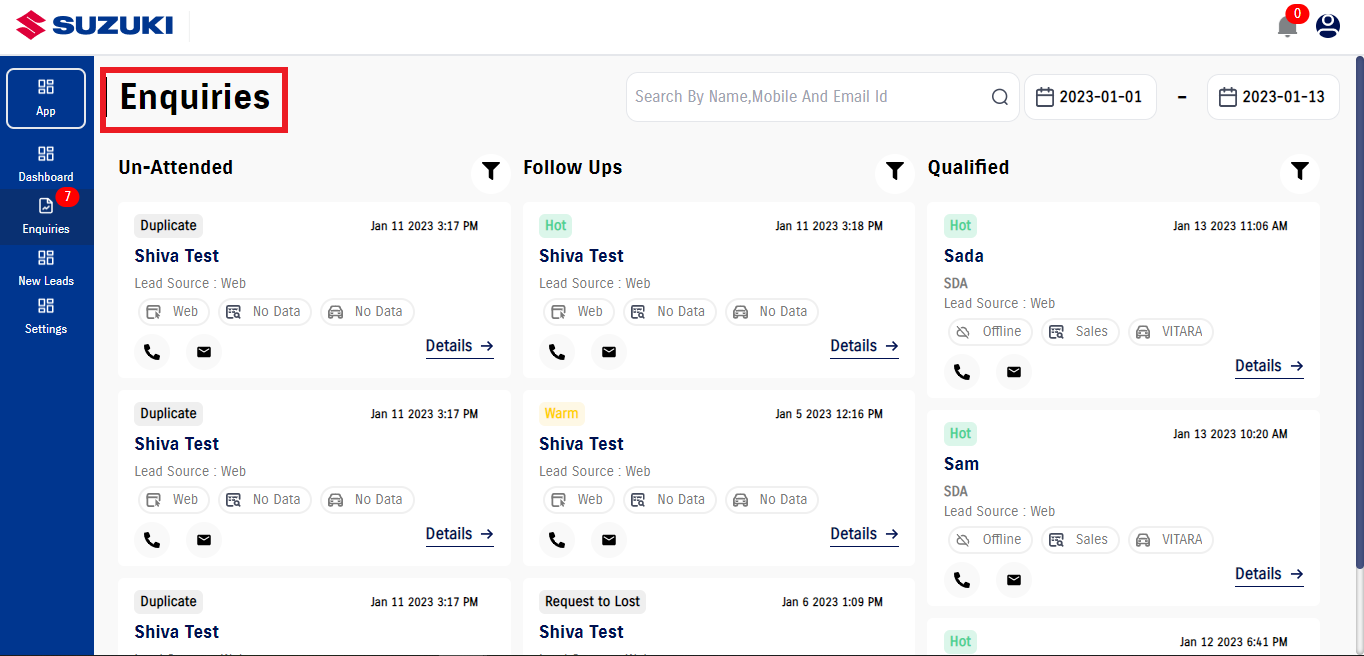Image resolution: width=1364 pixels, height=656 pixels.
Task: Open the end date picker 2023-01-13
Action: pos(1273,97)
